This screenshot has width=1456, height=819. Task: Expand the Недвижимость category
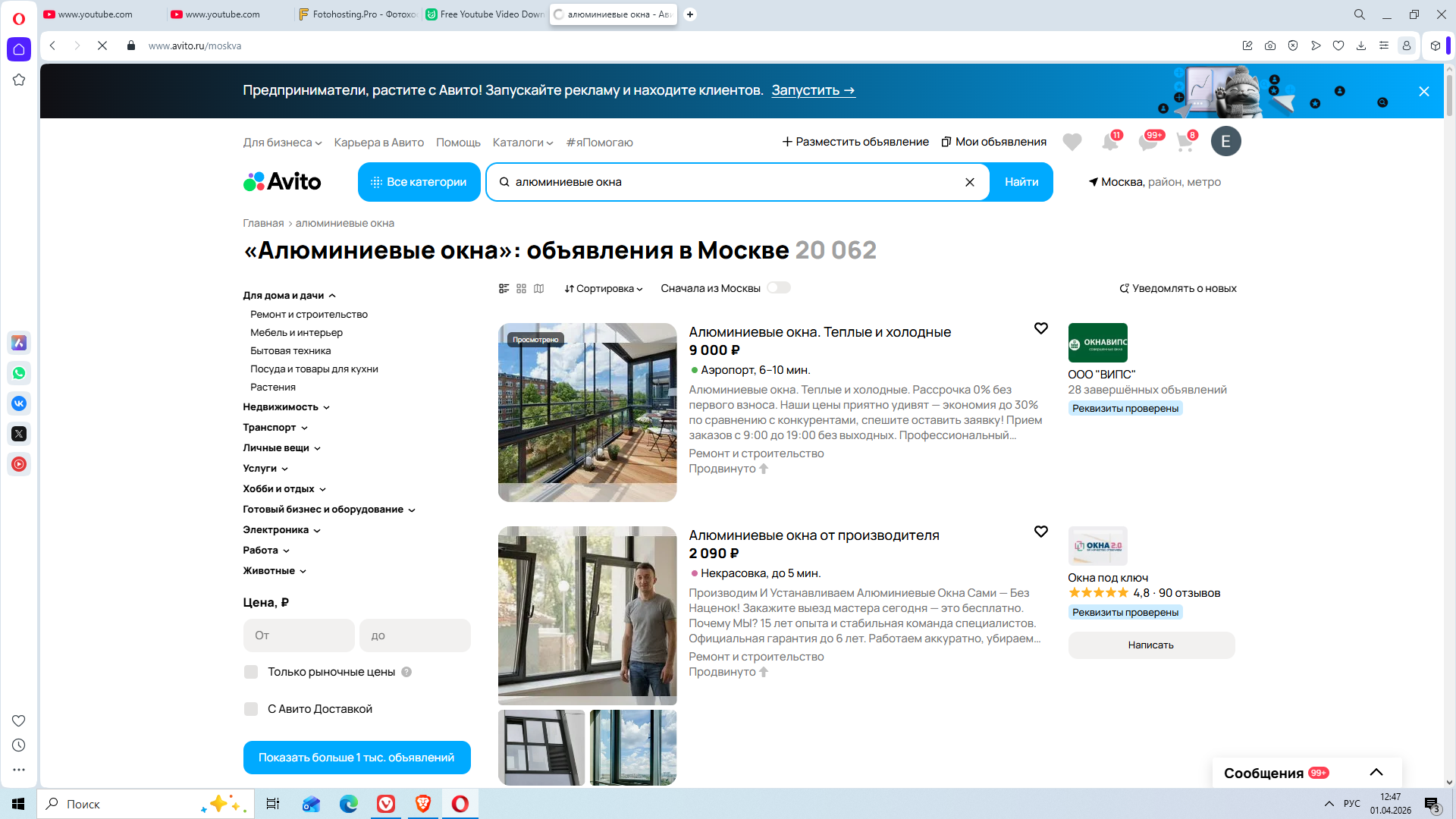click(286, 407)
